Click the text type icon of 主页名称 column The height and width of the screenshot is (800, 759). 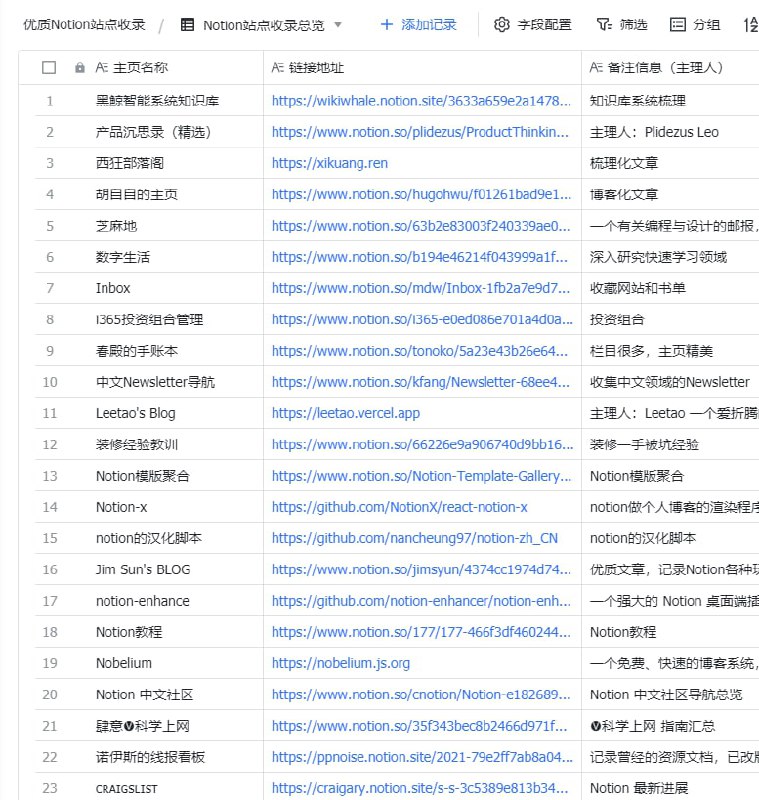[102, 67]
